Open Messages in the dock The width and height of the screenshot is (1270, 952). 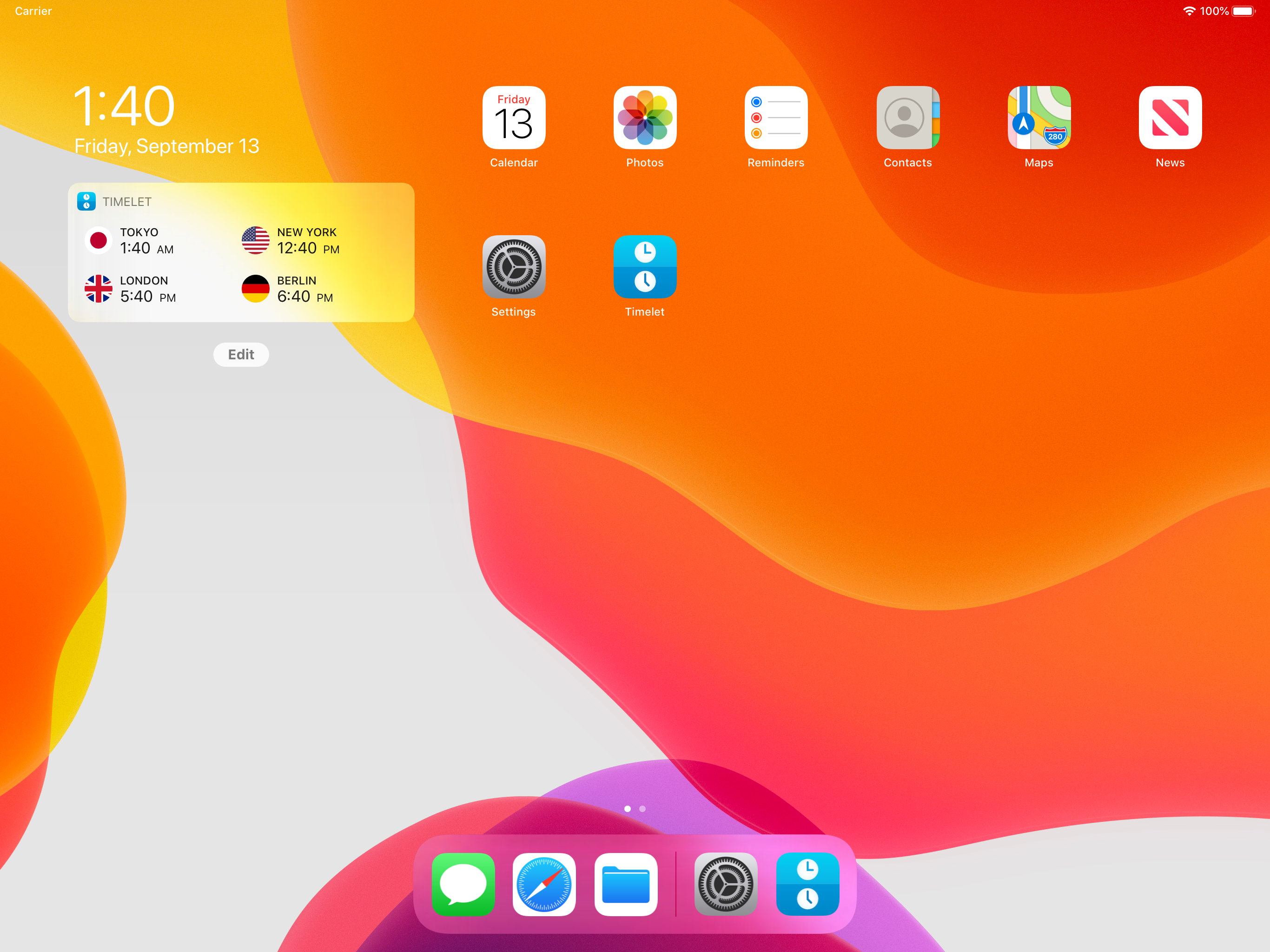pyautogui.click(x=463, y=884)
